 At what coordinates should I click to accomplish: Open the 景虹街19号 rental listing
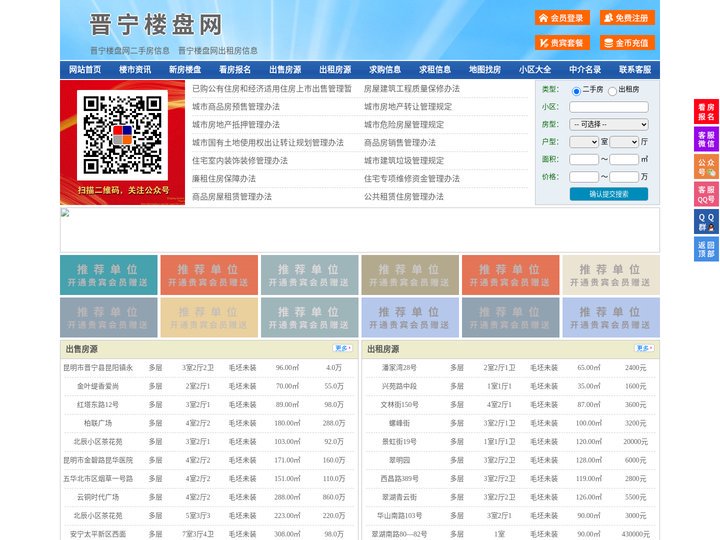tap(399, 441)
